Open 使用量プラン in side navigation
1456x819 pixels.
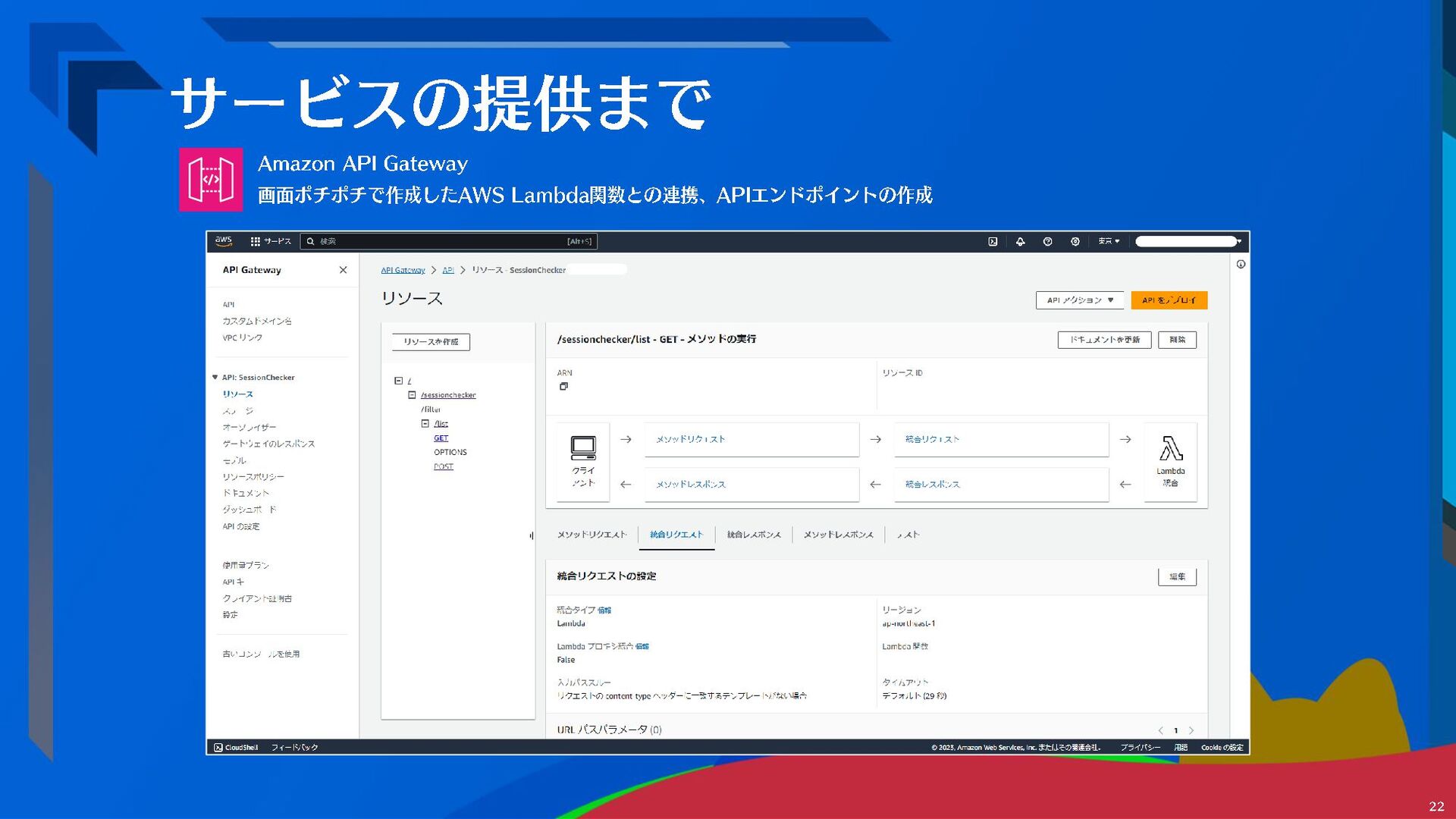click(246, 566)
